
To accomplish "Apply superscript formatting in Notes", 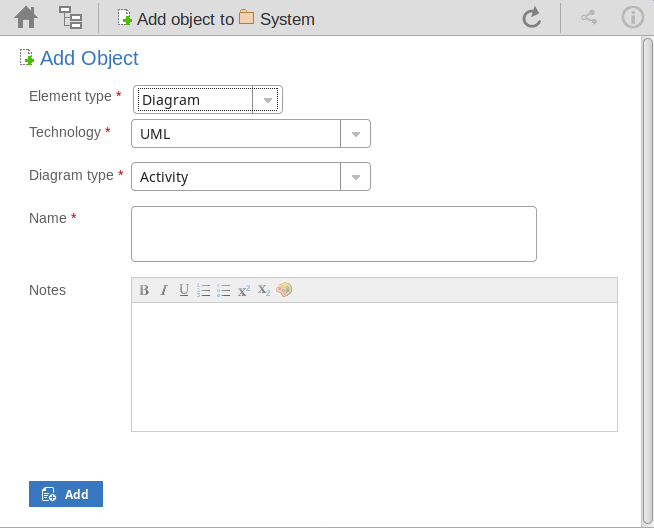I will pos(244,290).
